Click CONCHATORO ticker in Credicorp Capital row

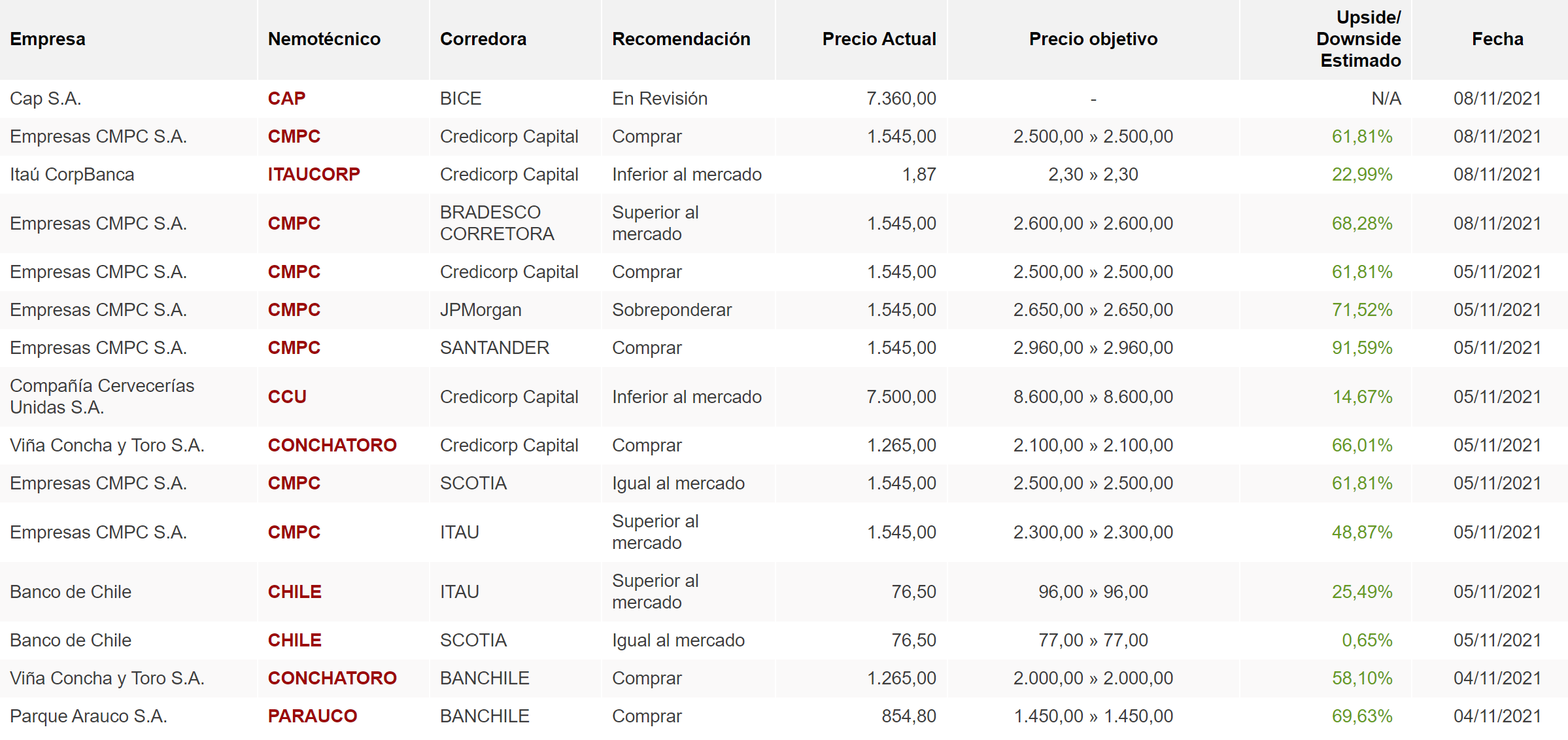(332, 446)
